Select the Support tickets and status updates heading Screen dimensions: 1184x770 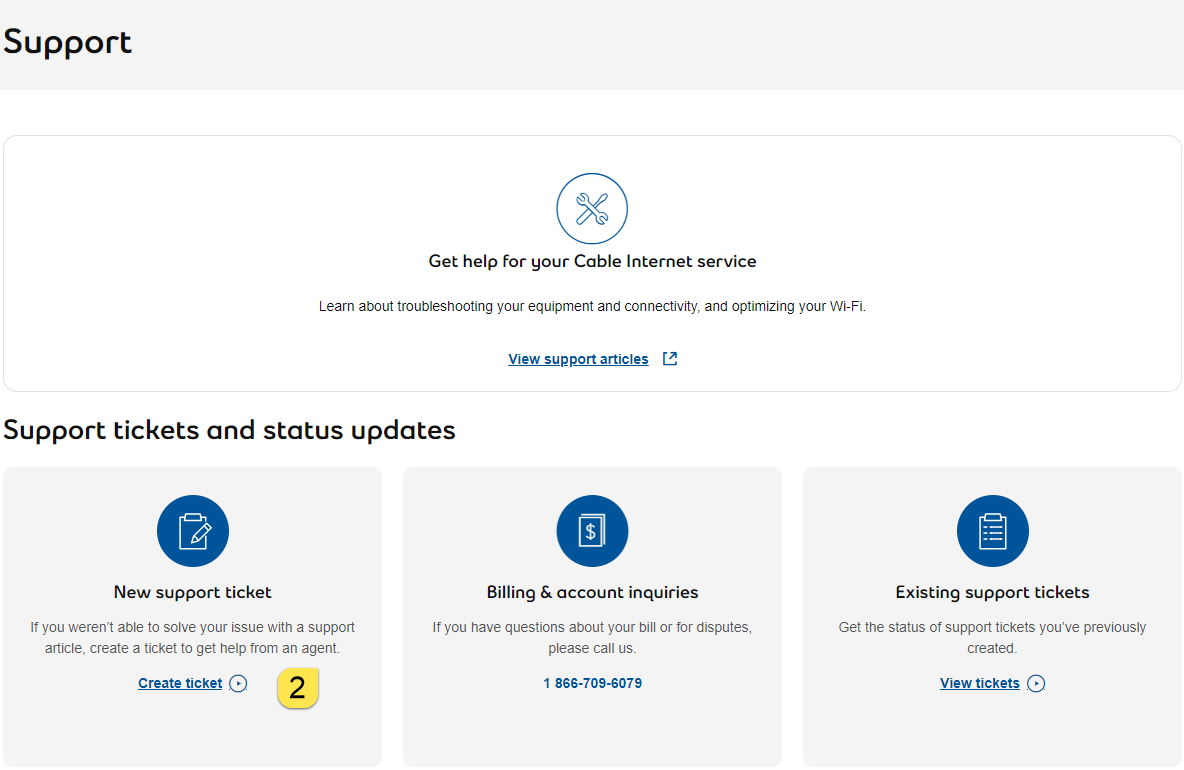coord(228,430)
